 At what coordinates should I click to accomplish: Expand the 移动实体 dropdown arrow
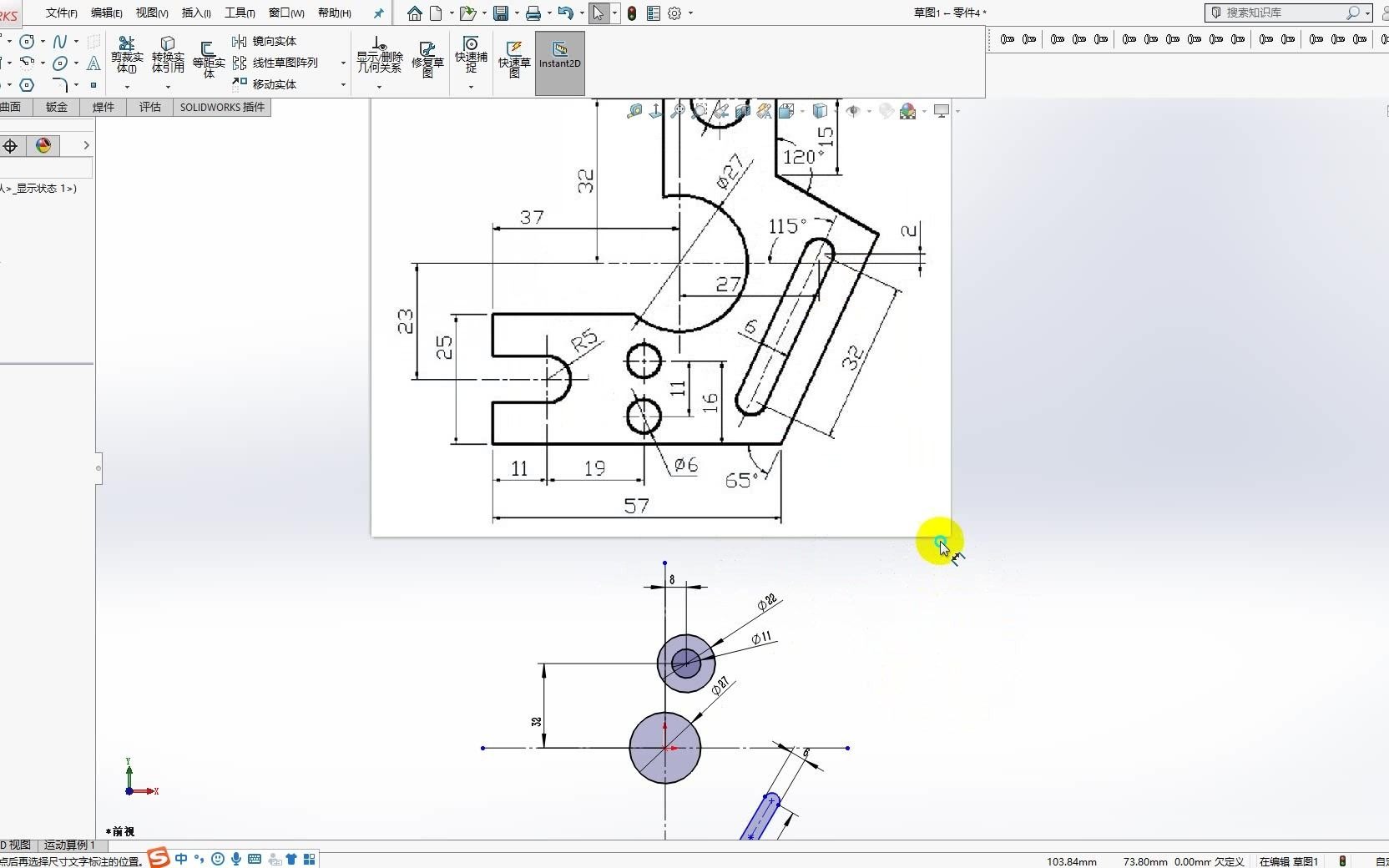pyautogui.click(x=343, y=84)
